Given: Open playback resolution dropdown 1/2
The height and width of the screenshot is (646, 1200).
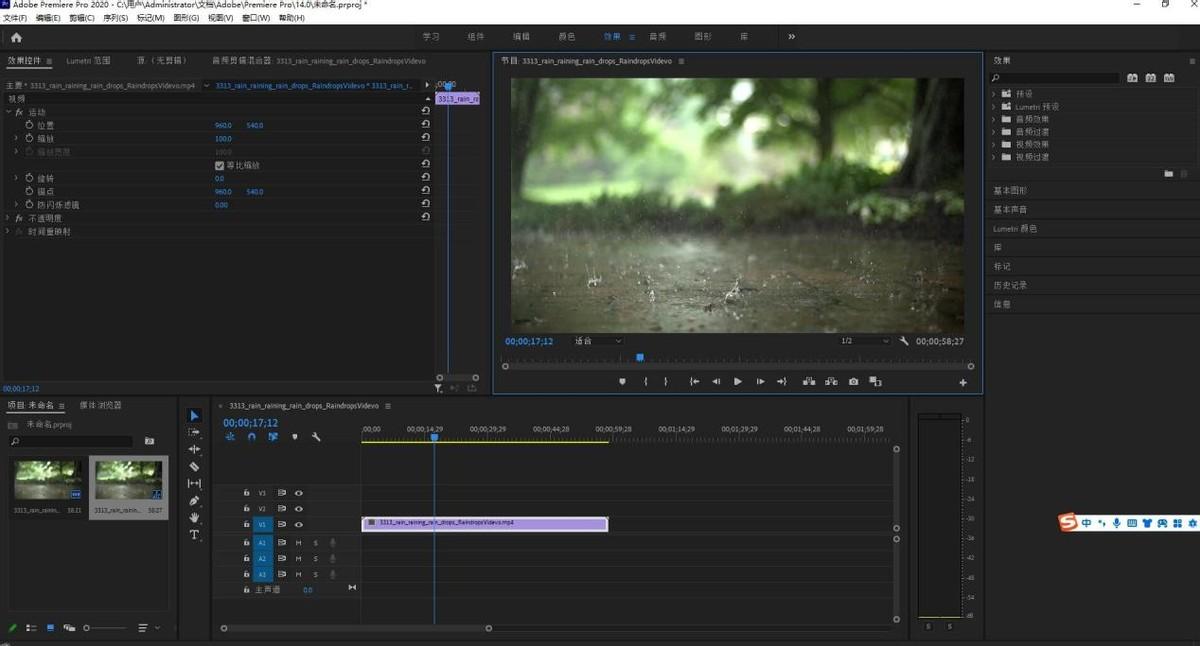Looking at the screenshot, I should click(864, 341).
